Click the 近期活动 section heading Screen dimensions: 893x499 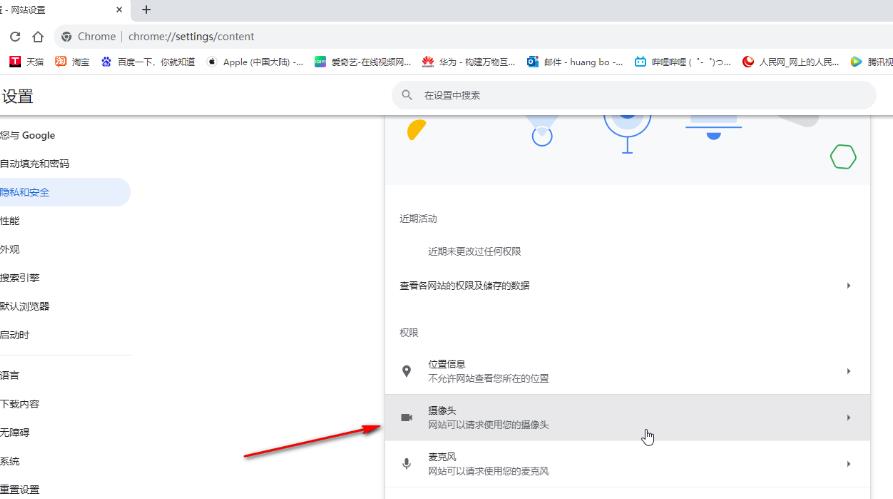click(418, 219)
